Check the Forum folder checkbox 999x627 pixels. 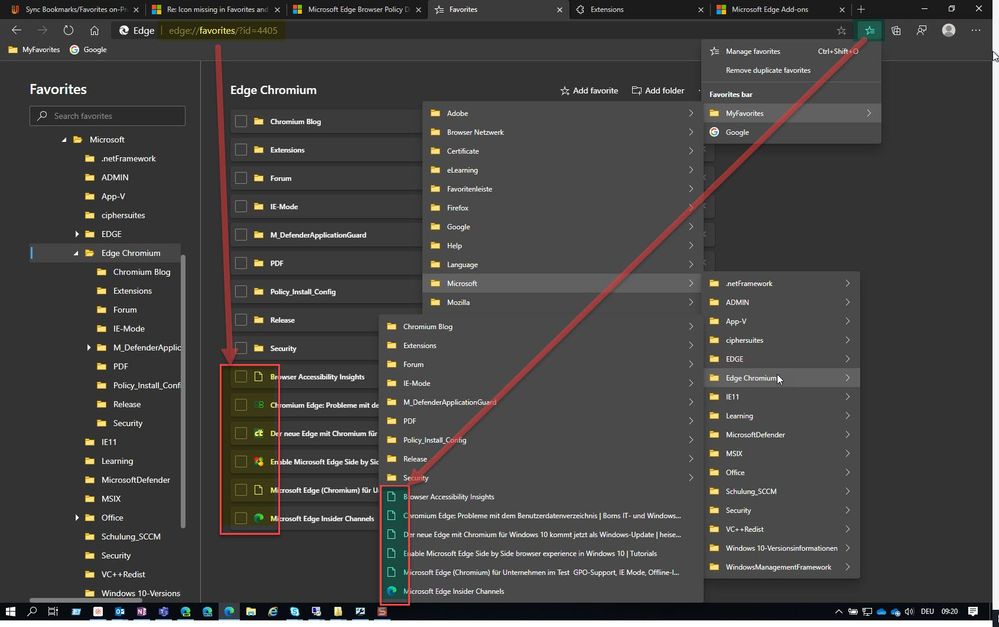[x=241, y=178]
